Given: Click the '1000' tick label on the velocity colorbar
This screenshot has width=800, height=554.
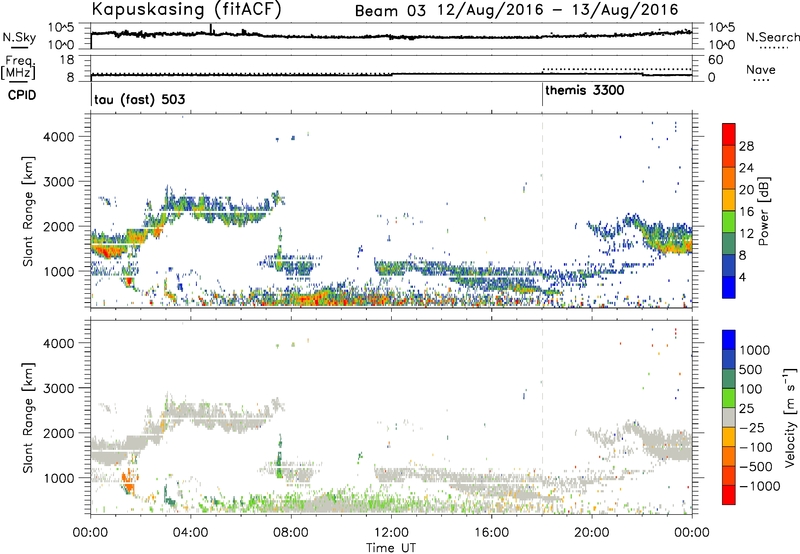Looking at the screenshot, I should pyautogui.click(x=755, y=350).
